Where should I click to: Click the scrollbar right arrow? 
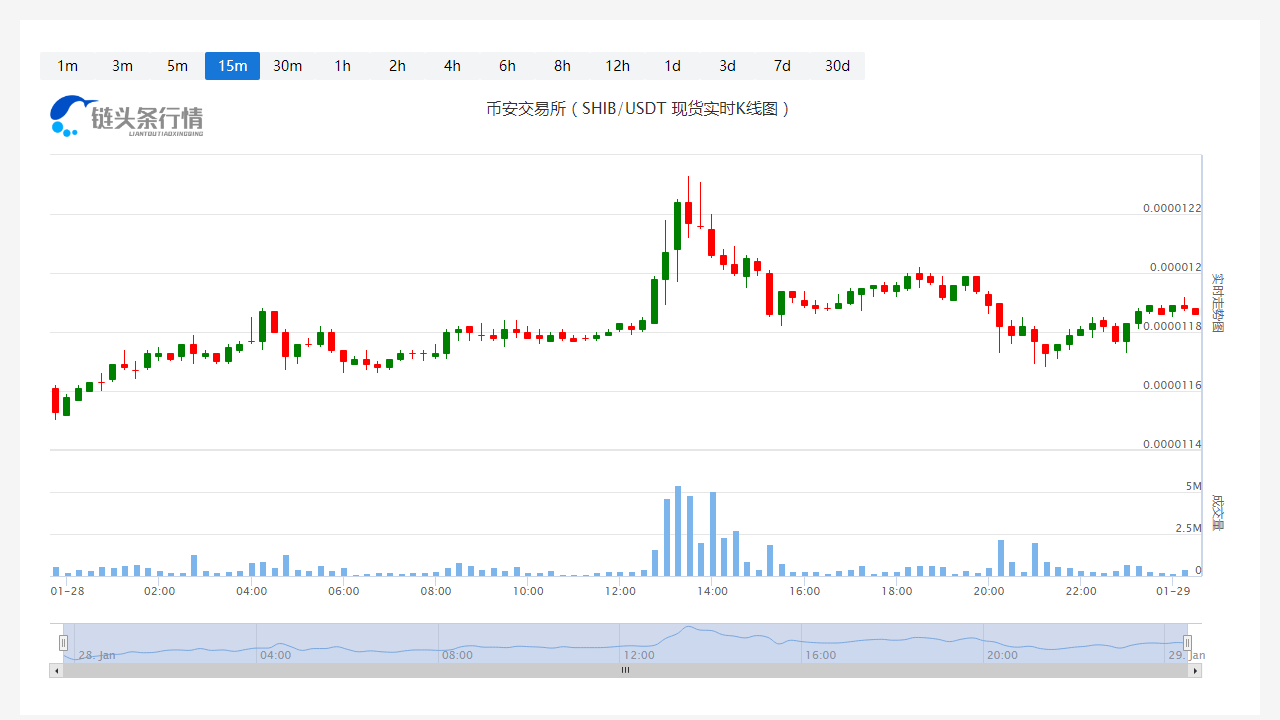point(1195,671)
